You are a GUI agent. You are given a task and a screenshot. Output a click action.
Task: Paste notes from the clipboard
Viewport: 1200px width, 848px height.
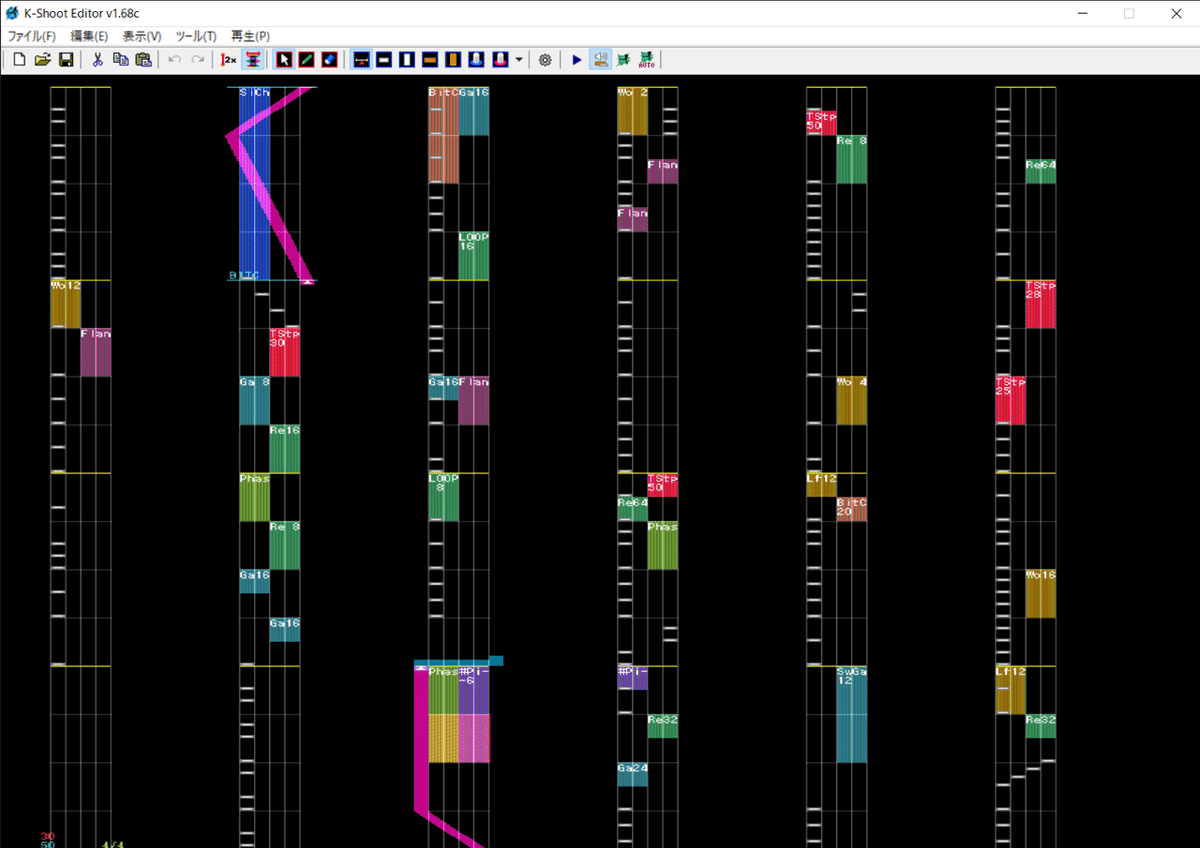(x=144, y=60)
